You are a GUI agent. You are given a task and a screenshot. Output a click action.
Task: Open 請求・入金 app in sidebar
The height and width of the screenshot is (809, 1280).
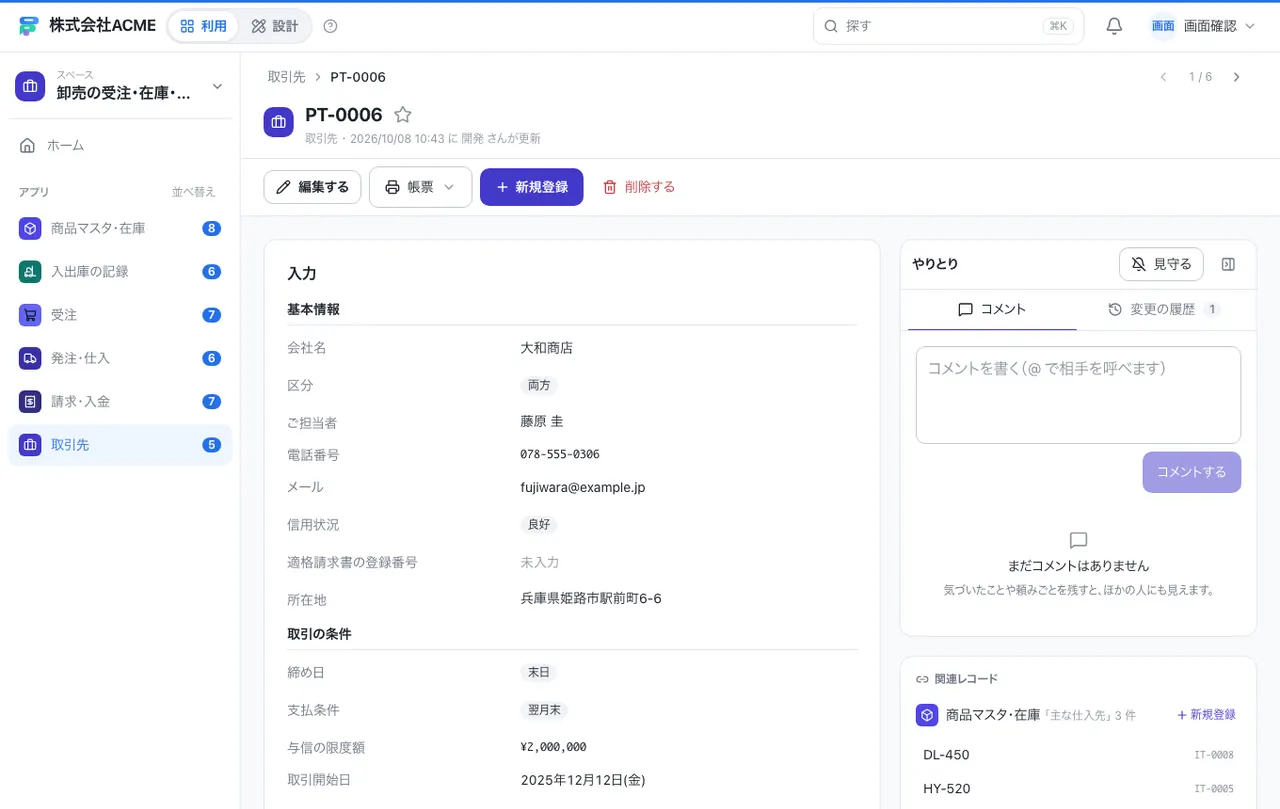[120, 401]
